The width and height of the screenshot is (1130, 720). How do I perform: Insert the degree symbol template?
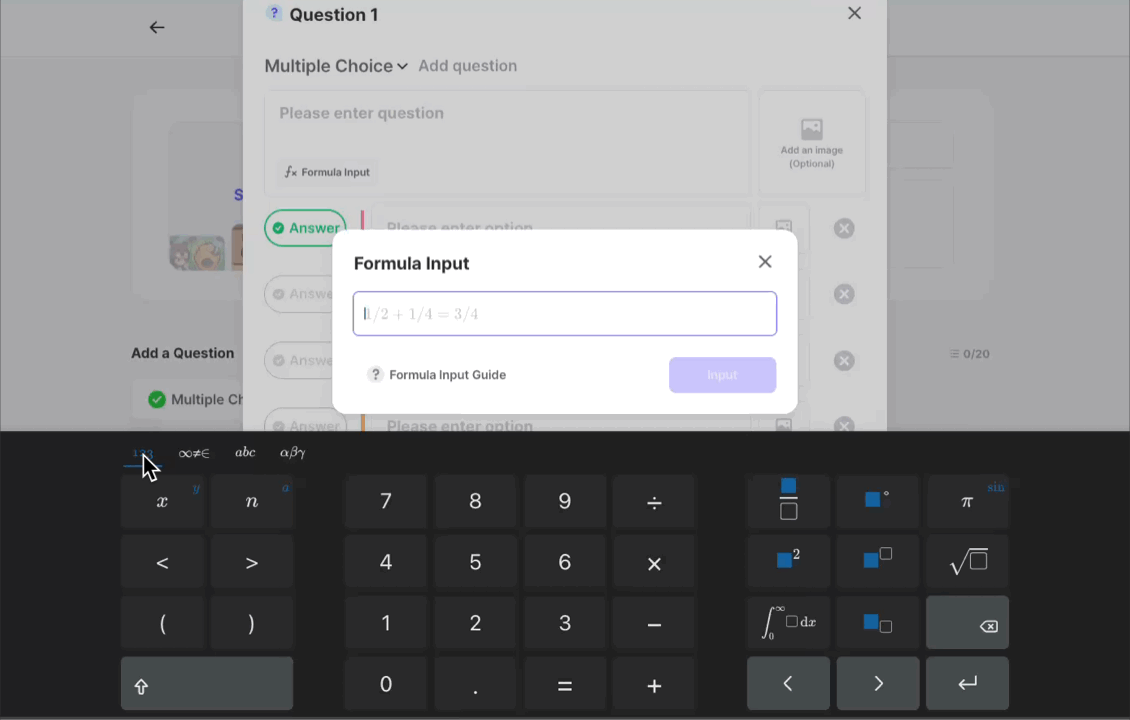(x=878, y=501)
